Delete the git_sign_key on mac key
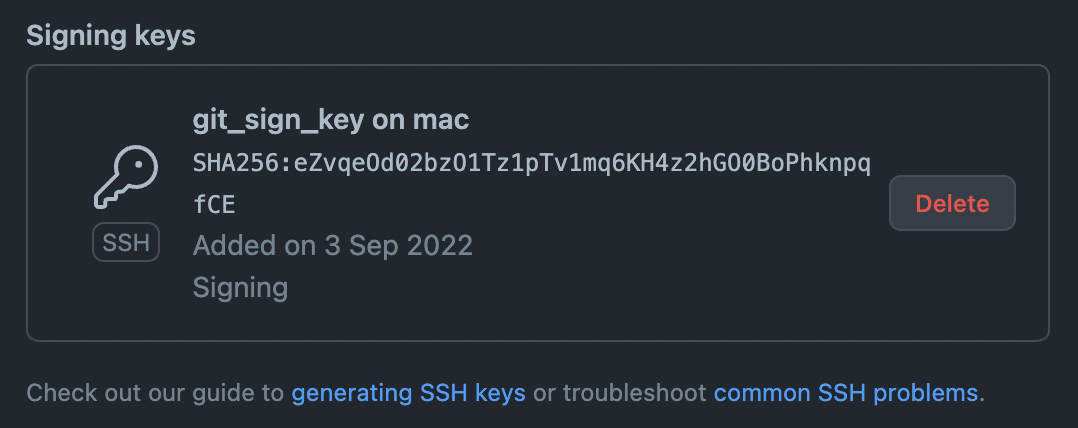 point(952,203)
